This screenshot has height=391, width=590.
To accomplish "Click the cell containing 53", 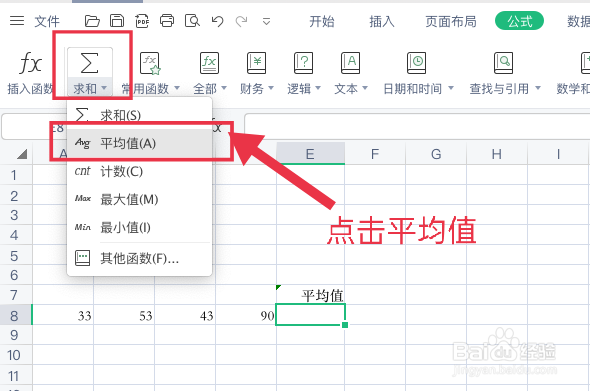I will click(x=124, y=315).
